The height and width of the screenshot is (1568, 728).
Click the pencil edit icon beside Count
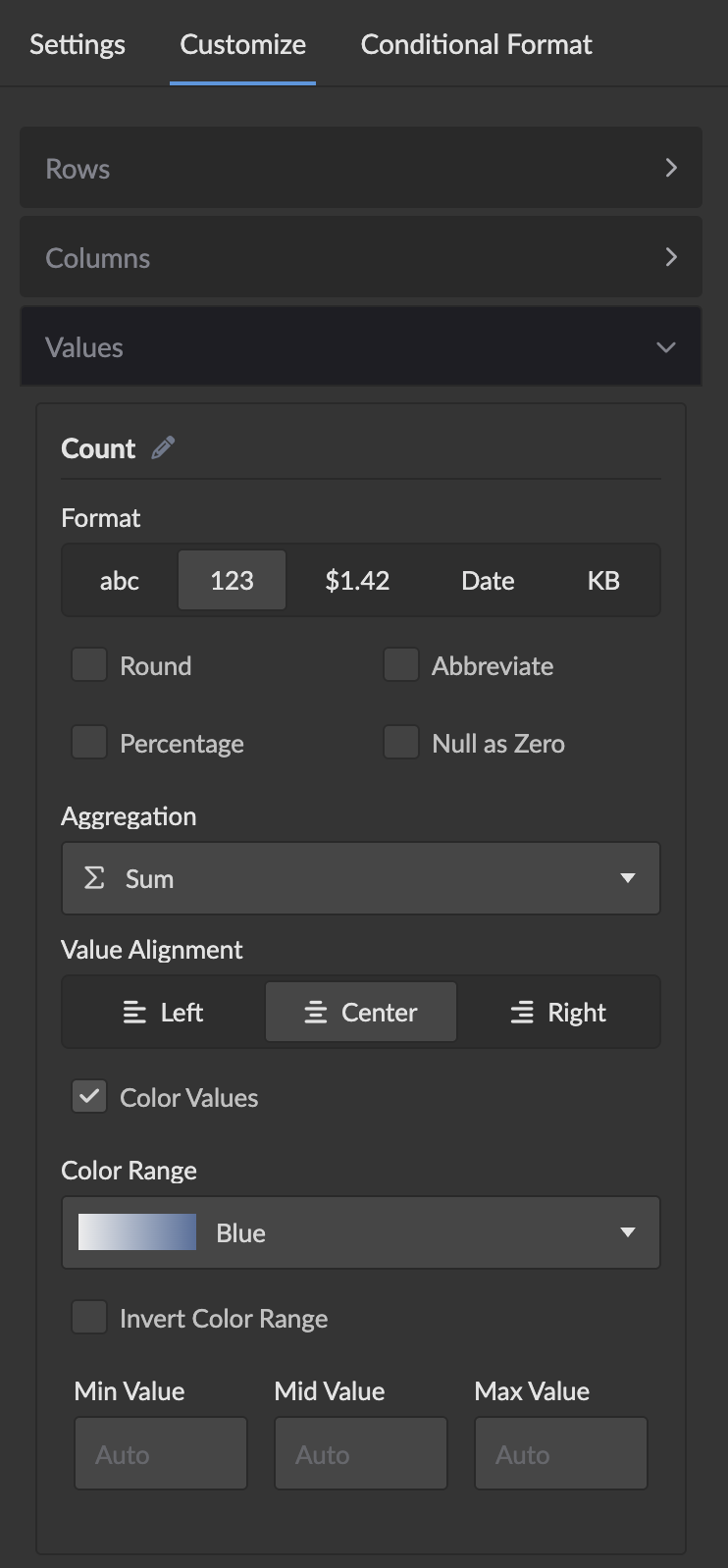pos(163,448)
